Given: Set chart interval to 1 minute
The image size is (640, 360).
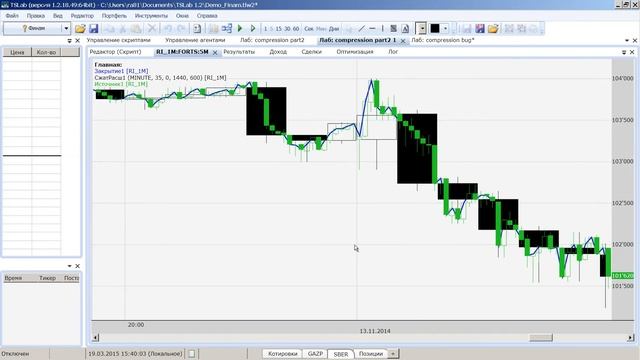Looking at the screenshot, I should (x=265, y=29).
